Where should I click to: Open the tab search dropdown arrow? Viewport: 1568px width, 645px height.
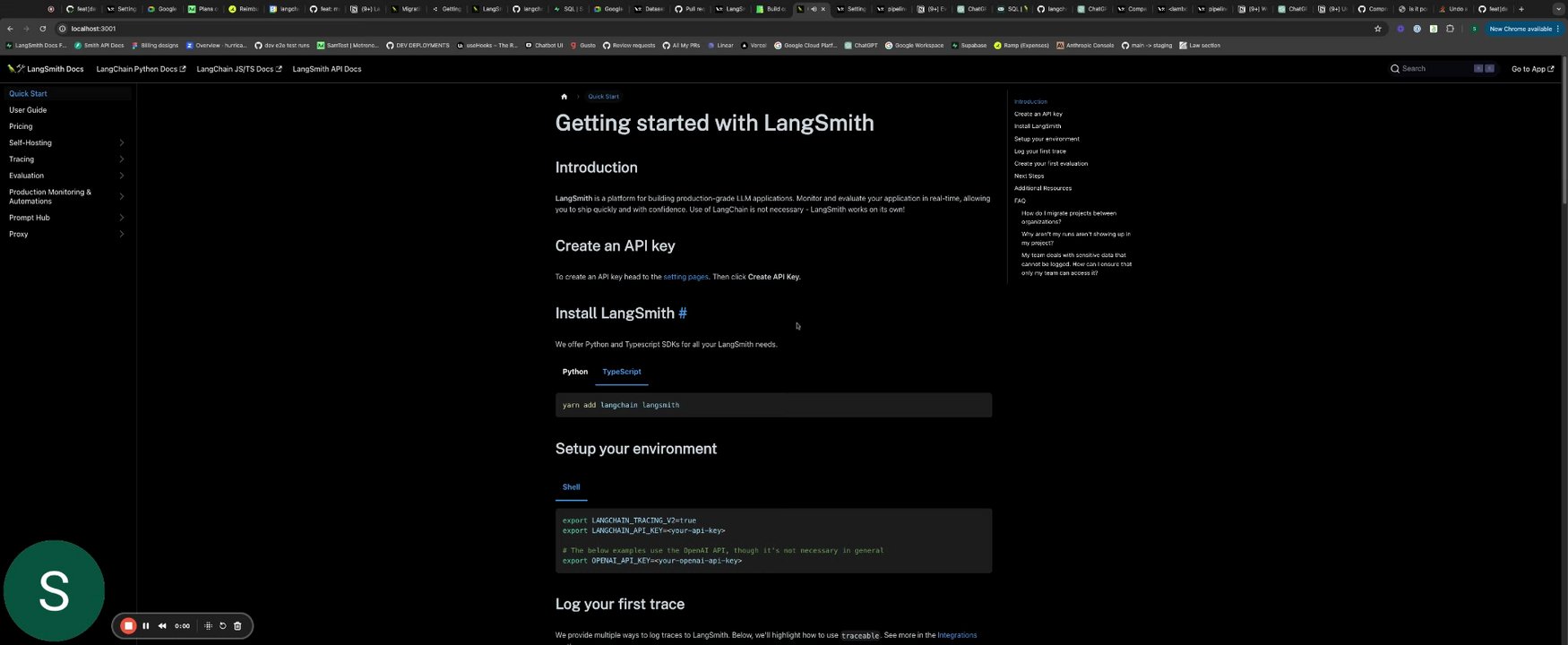[1559, 9]
